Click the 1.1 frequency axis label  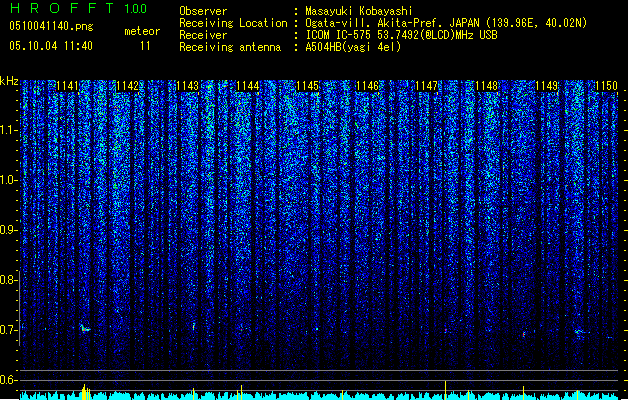[7, 130]
